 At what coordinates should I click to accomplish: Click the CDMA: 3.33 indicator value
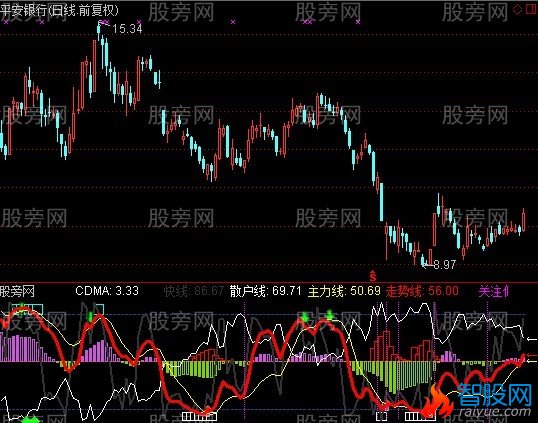pos(107,291)
